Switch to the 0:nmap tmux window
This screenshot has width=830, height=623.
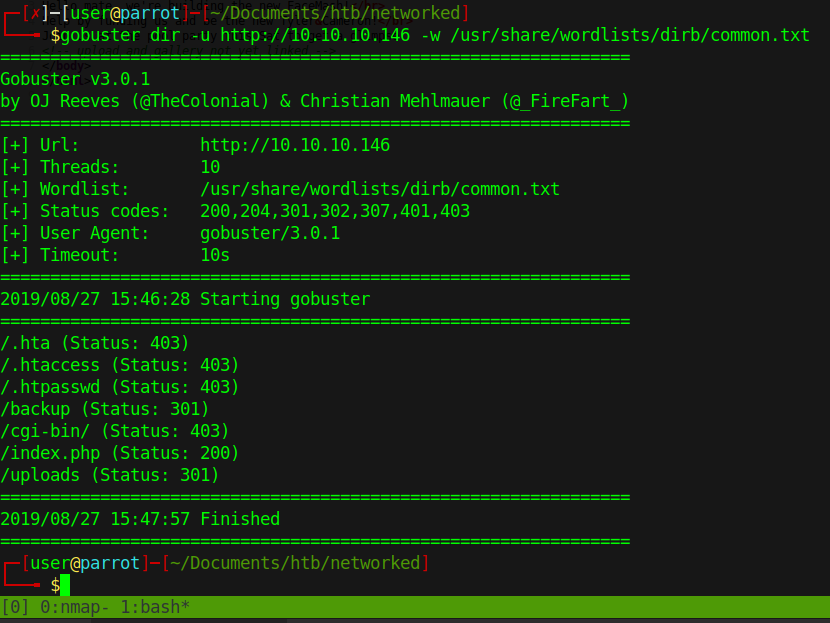coord(70,607)
